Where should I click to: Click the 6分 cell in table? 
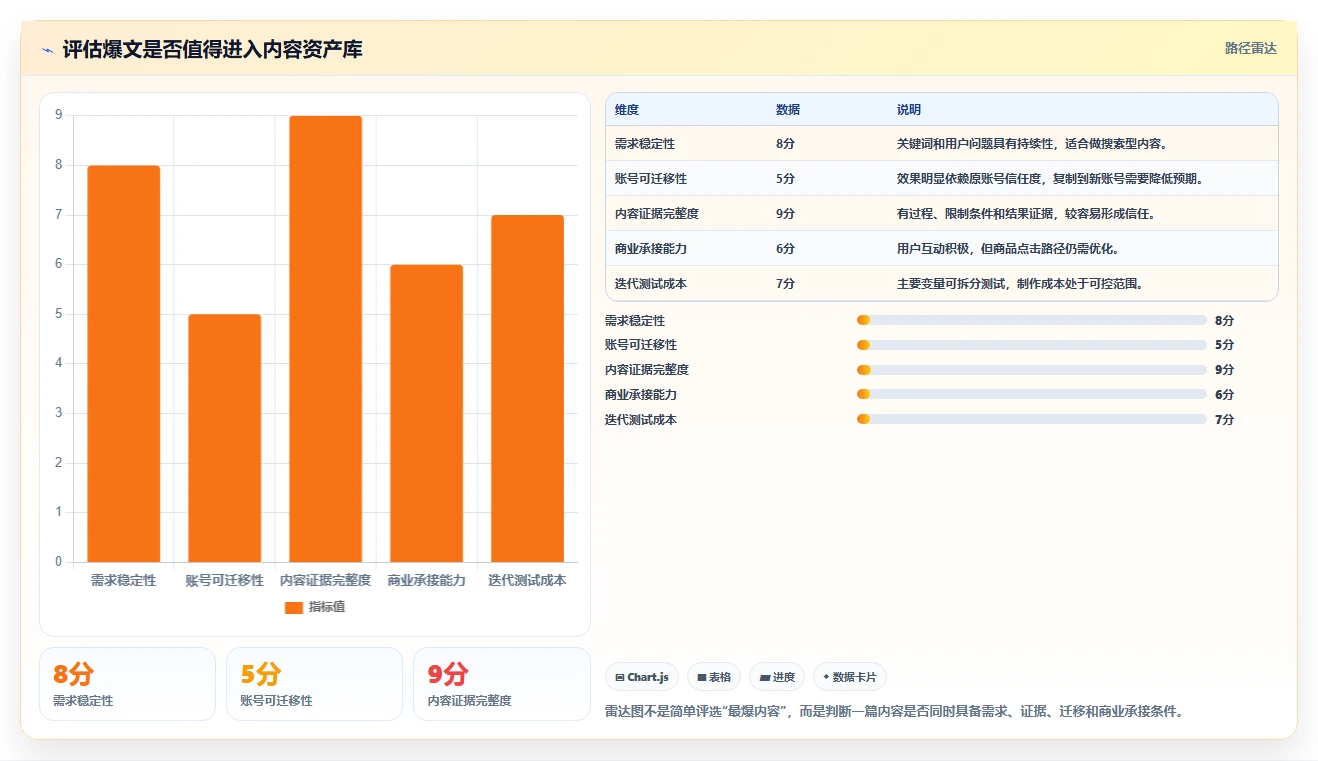785,249
